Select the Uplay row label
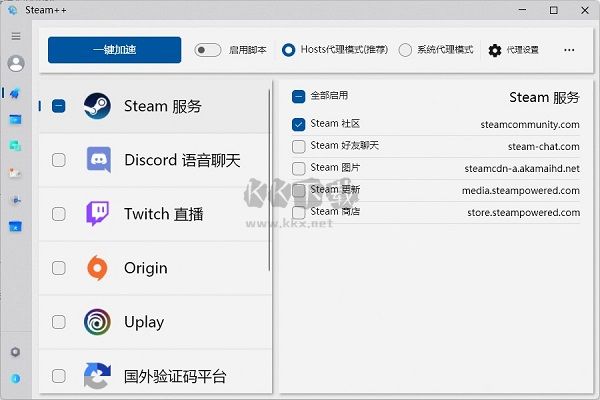This screenshot has width=600, height=400. [x=144, y=322]
